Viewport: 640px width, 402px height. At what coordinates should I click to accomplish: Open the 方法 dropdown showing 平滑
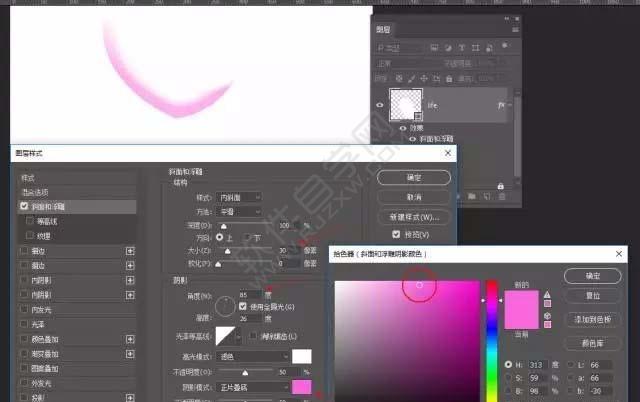[239, 212]
